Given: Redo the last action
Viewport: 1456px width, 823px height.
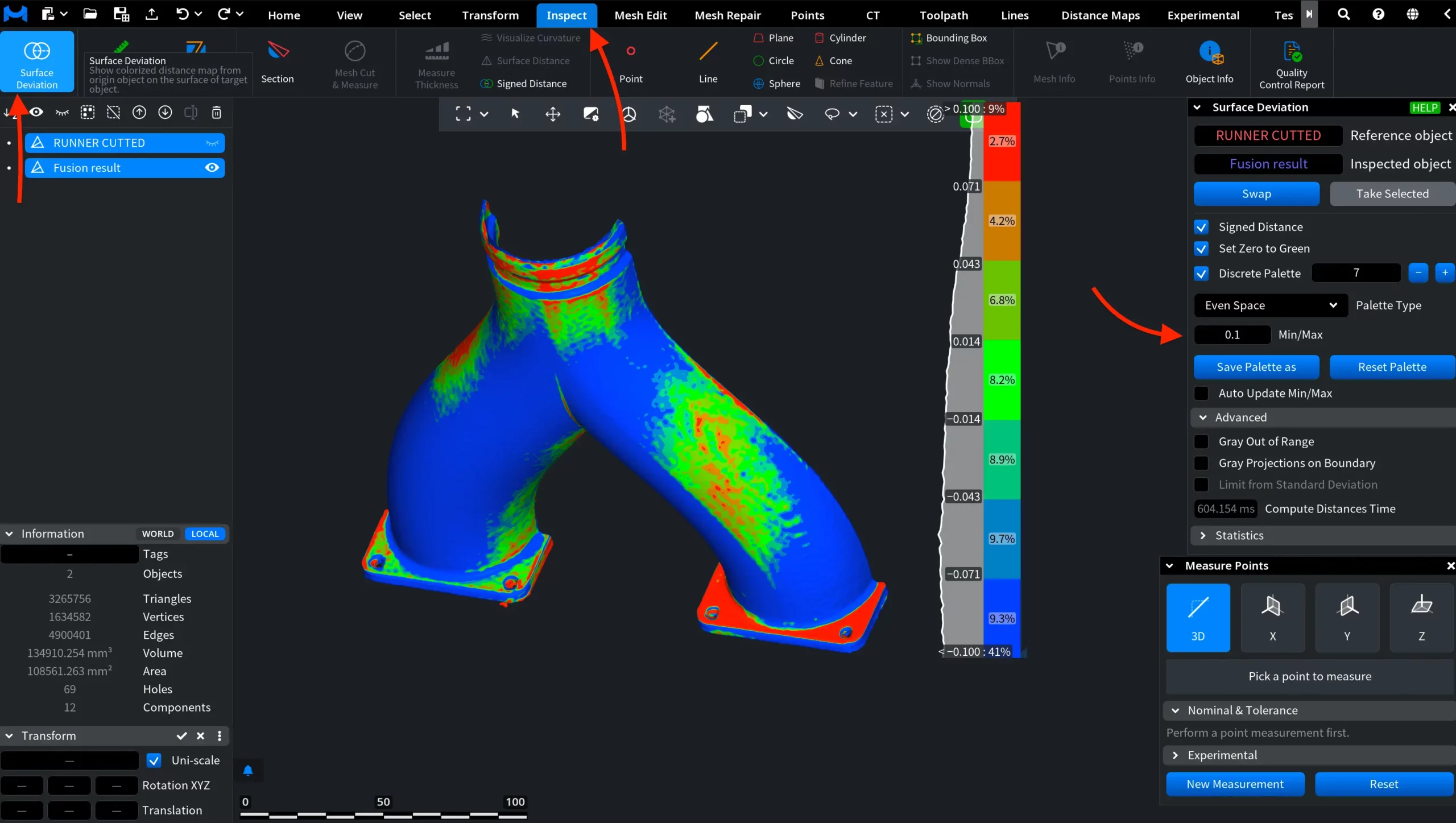Looking at the screenshot, I should (224, 14).
